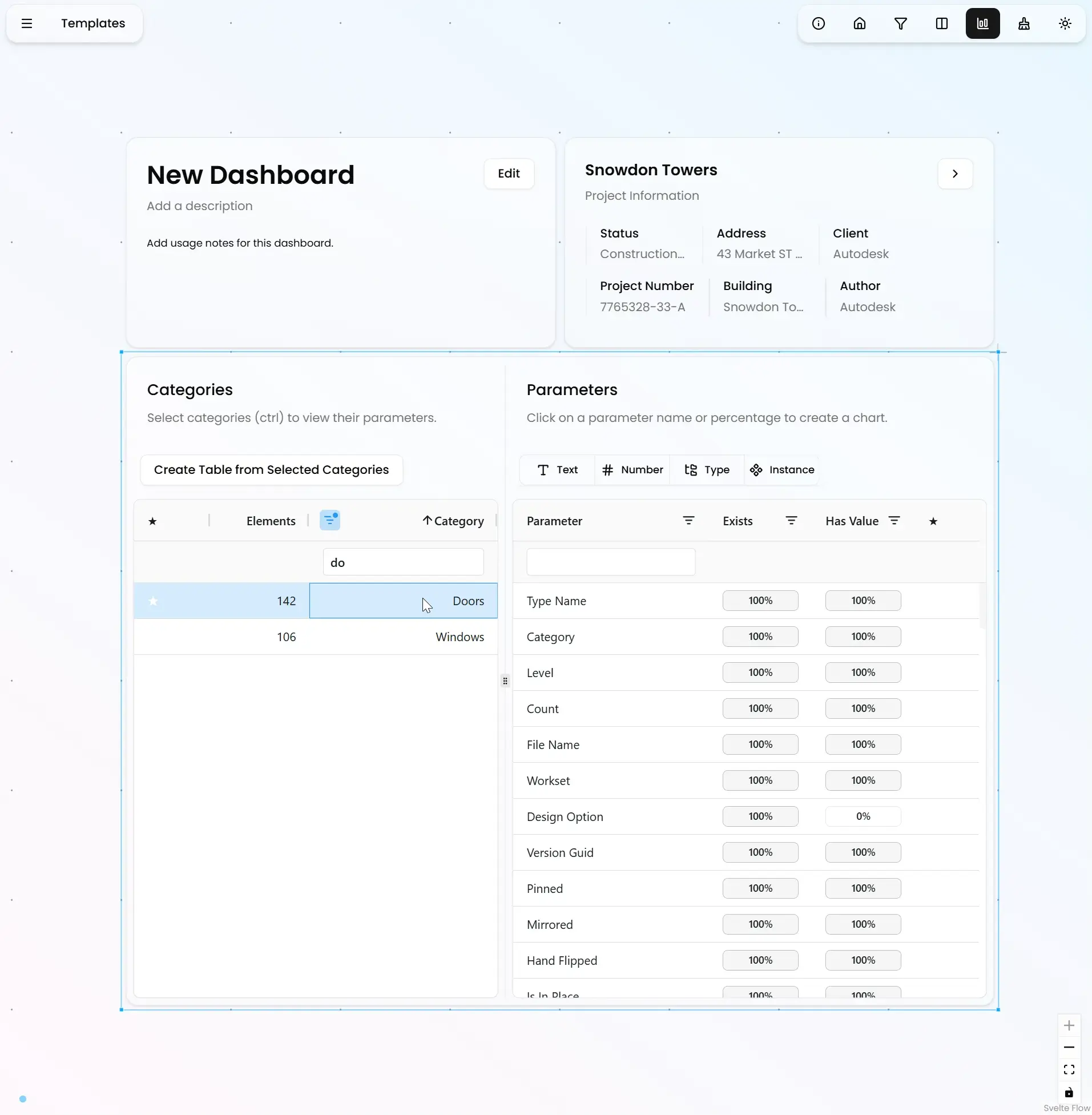Go to home via house icon

coord(859,23)
